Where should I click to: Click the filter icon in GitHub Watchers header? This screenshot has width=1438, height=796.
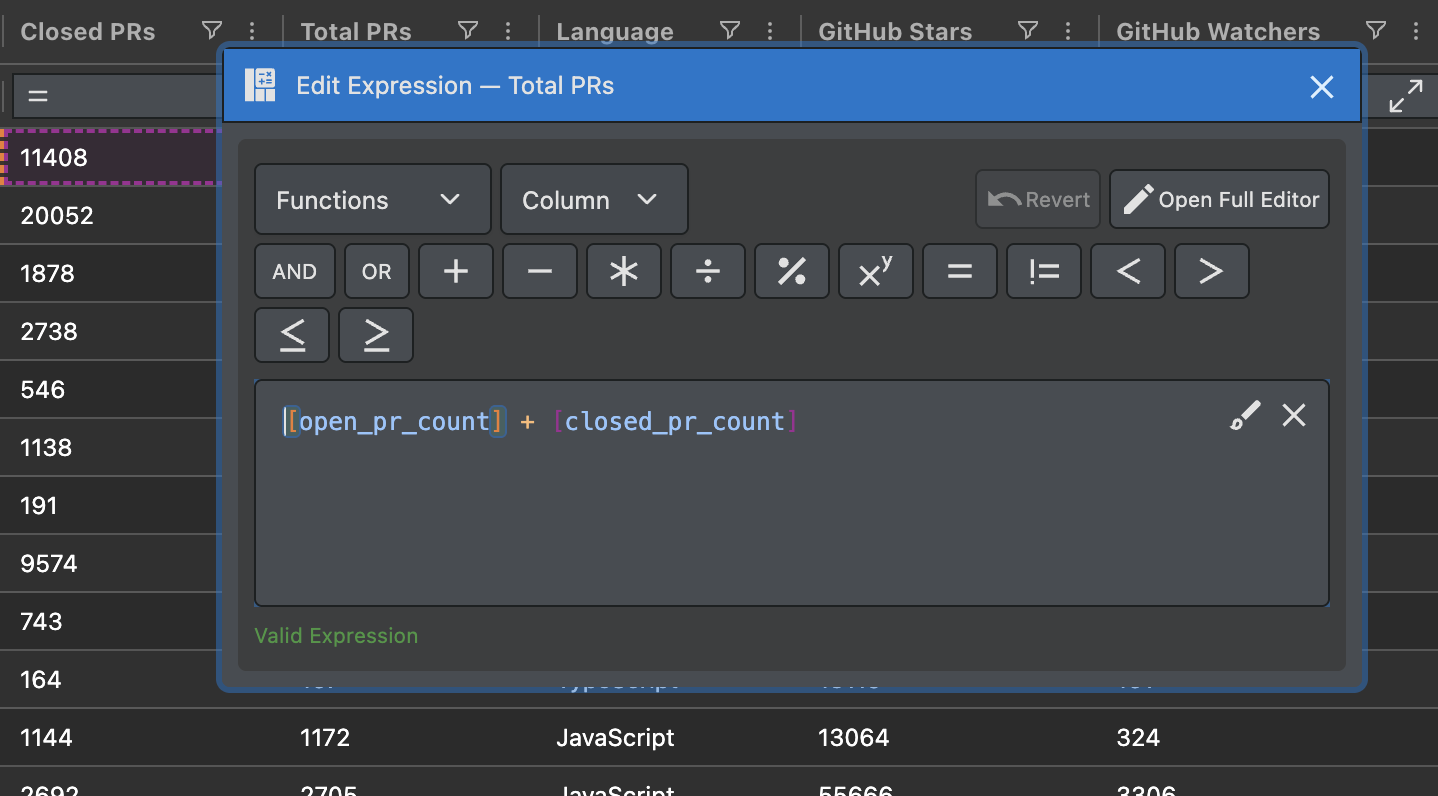coord(1376,31)
